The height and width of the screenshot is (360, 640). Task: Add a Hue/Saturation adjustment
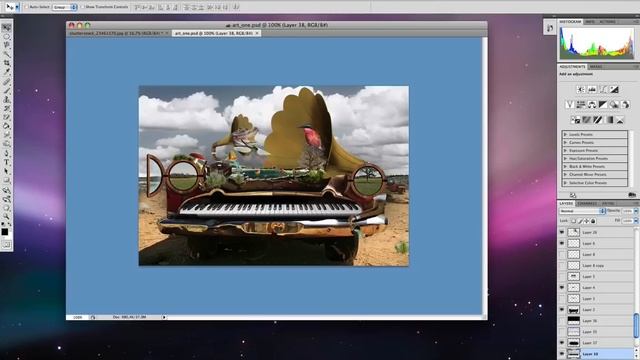[580, 105]
